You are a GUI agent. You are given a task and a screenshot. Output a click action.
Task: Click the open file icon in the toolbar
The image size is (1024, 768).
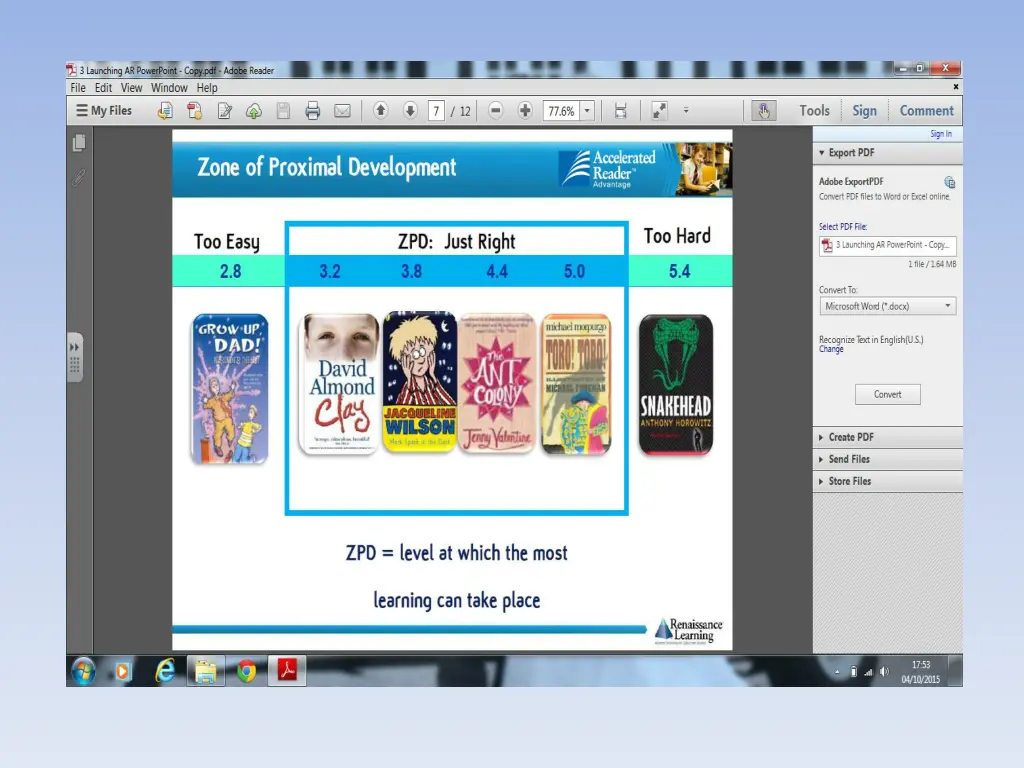tap(165, 111)
